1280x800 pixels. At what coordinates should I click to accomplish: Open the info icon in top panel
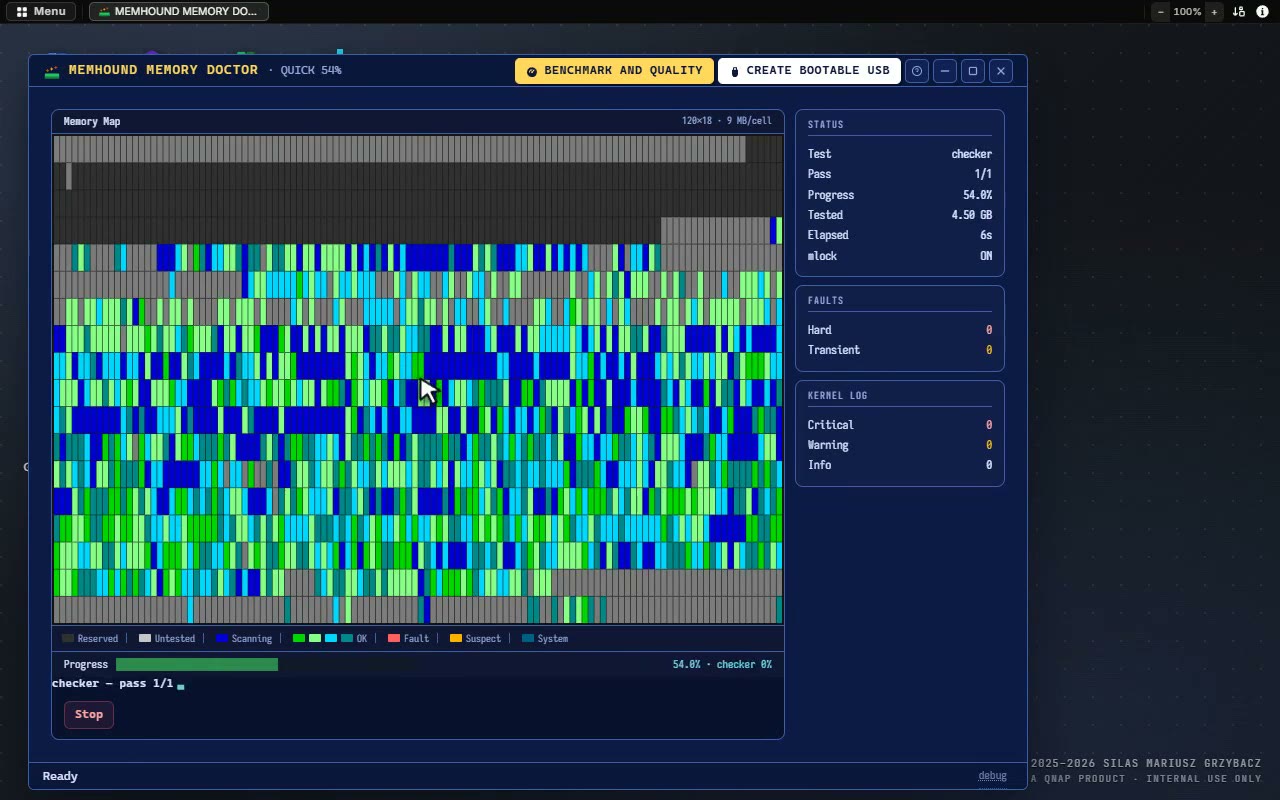click(1263, 12)
